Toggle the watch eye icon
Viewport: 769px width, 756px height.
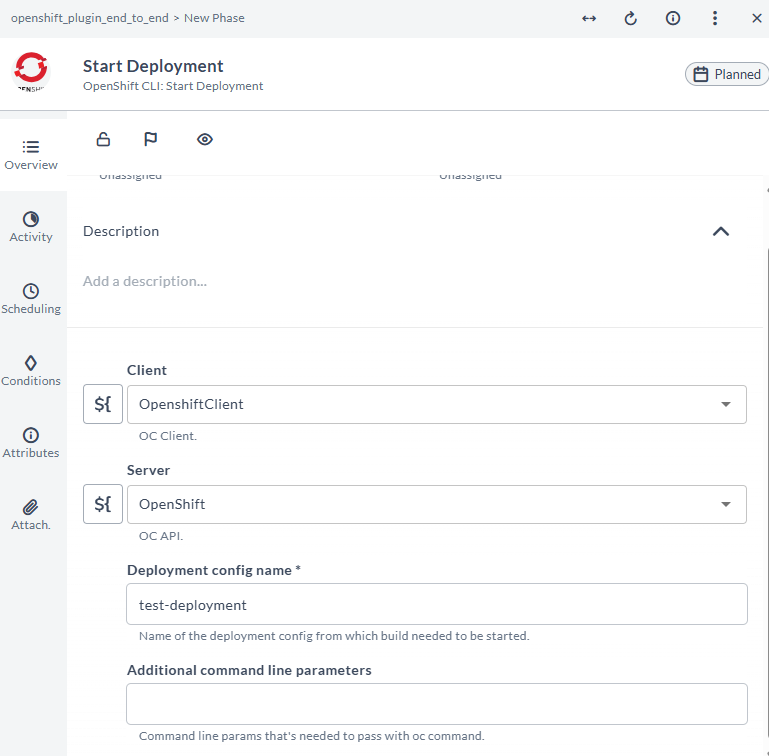[x=205, y=139]
